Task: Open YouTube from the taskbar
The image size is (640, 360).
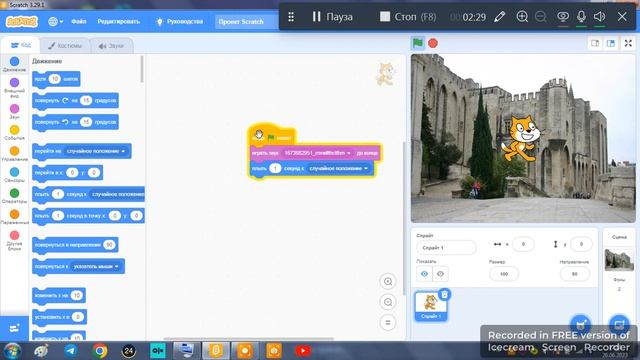Action: 303,351
